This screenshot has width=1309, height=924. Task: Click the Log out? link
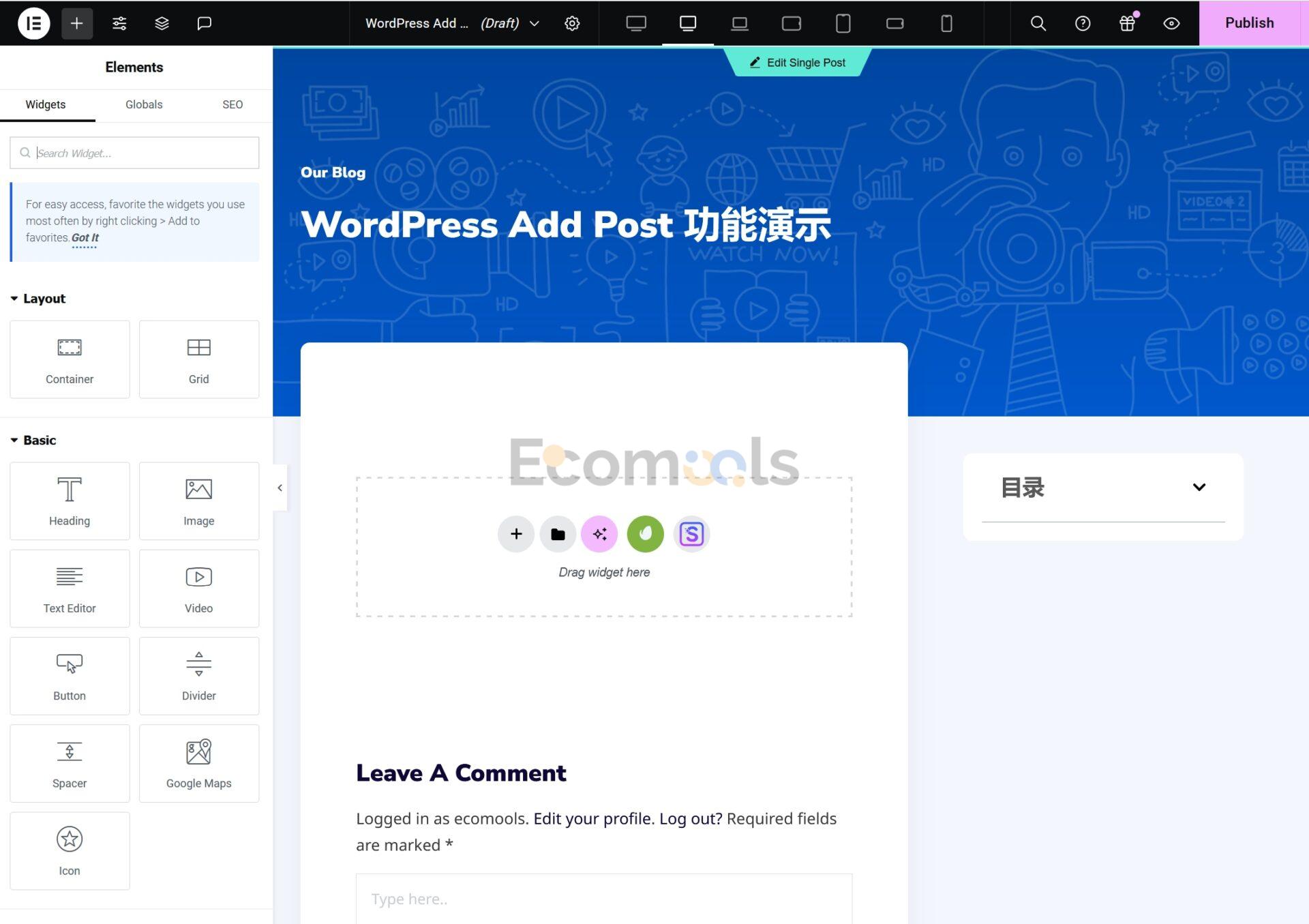tap(691, 818)
